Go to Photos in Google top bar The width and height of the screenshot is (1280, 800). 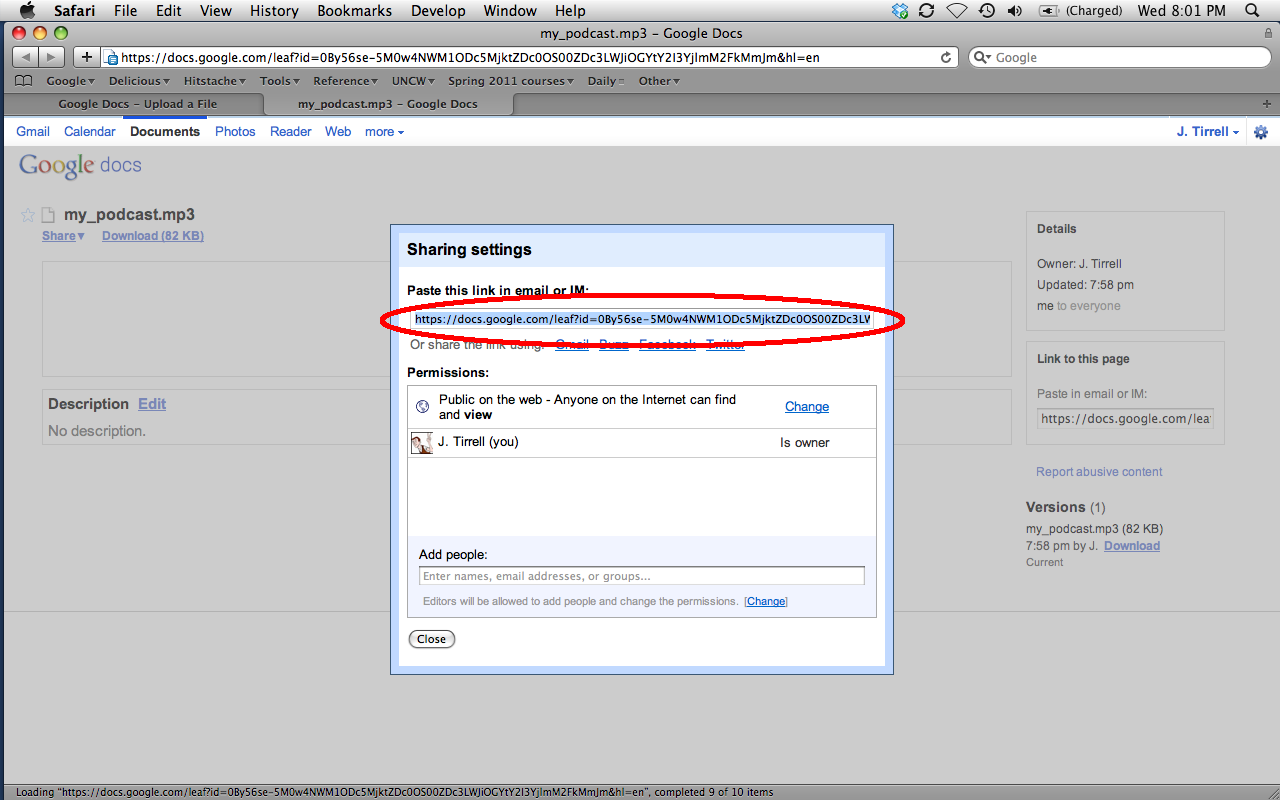(x=235, y=132)
